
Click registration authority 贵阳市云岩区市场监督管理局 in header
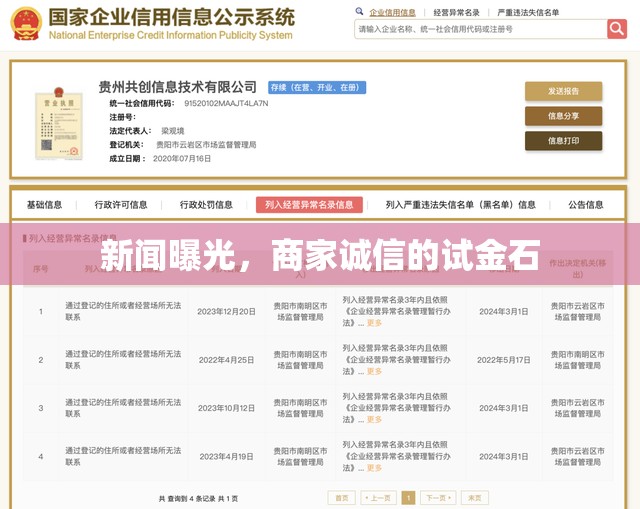pyautogui.click(x=206, y=144)
